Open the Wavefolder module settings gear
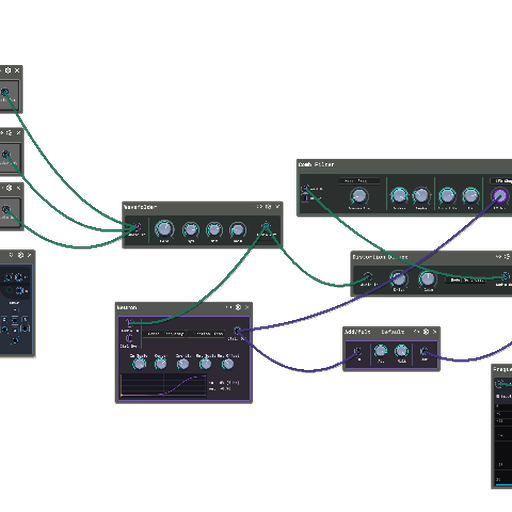Image resolution: width=512 pixels, height=512 pixels. (x=268, y=207)
